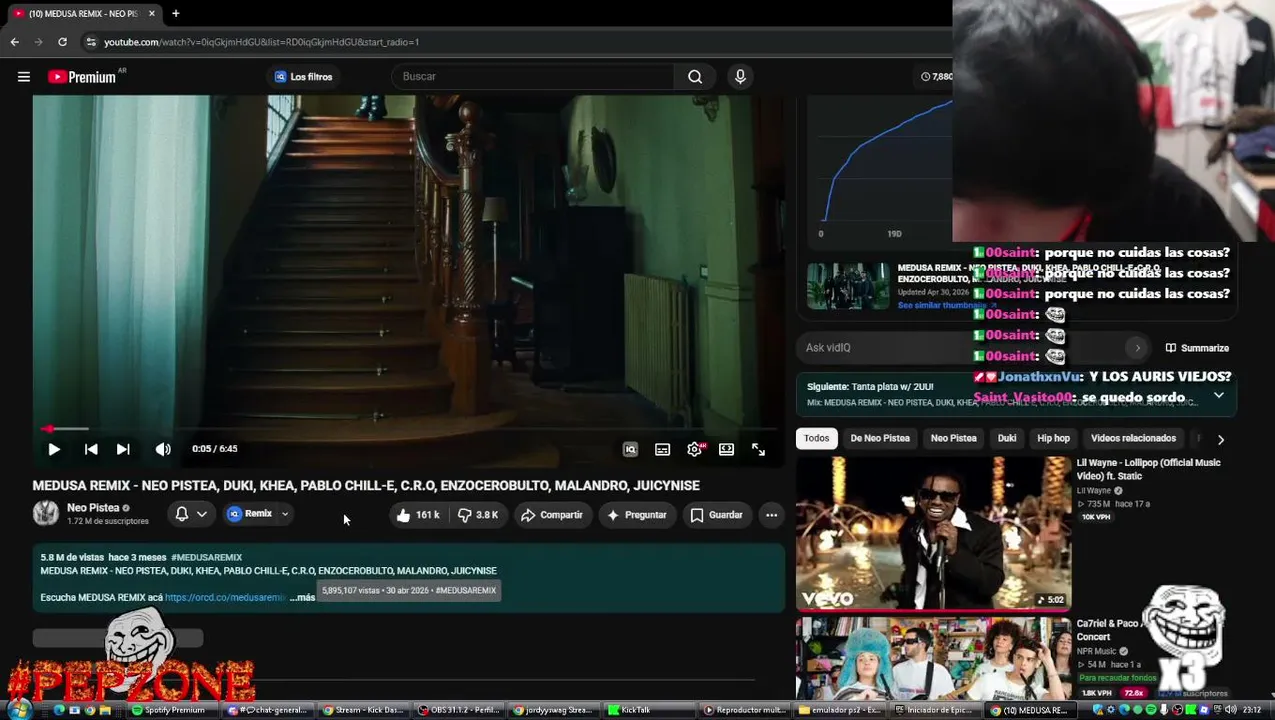Select the Hip hop filter chip

point(1053,438)
